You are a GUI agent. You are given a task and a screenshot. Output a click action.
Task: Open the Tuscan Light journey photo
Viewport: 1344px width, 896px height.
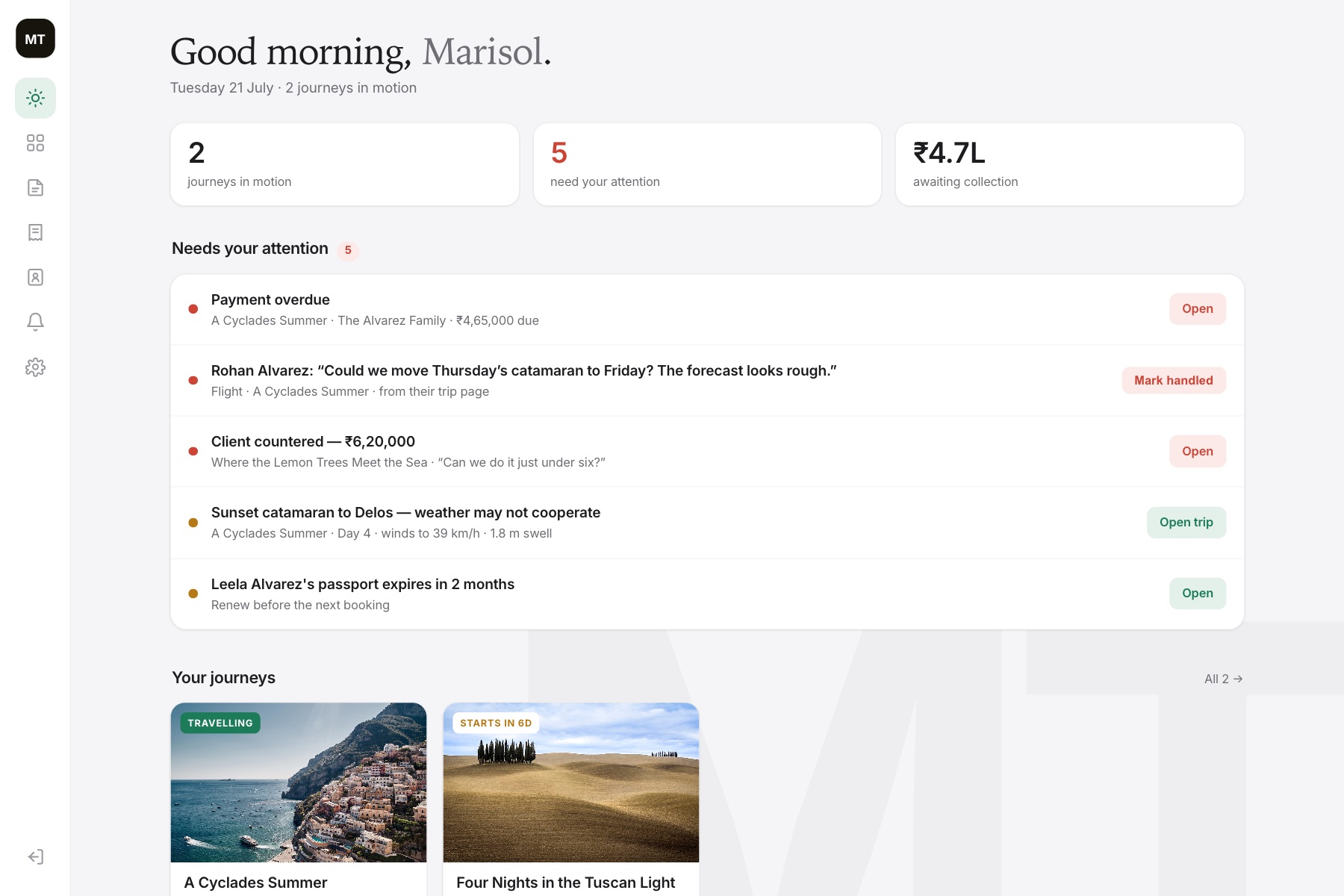571,783
